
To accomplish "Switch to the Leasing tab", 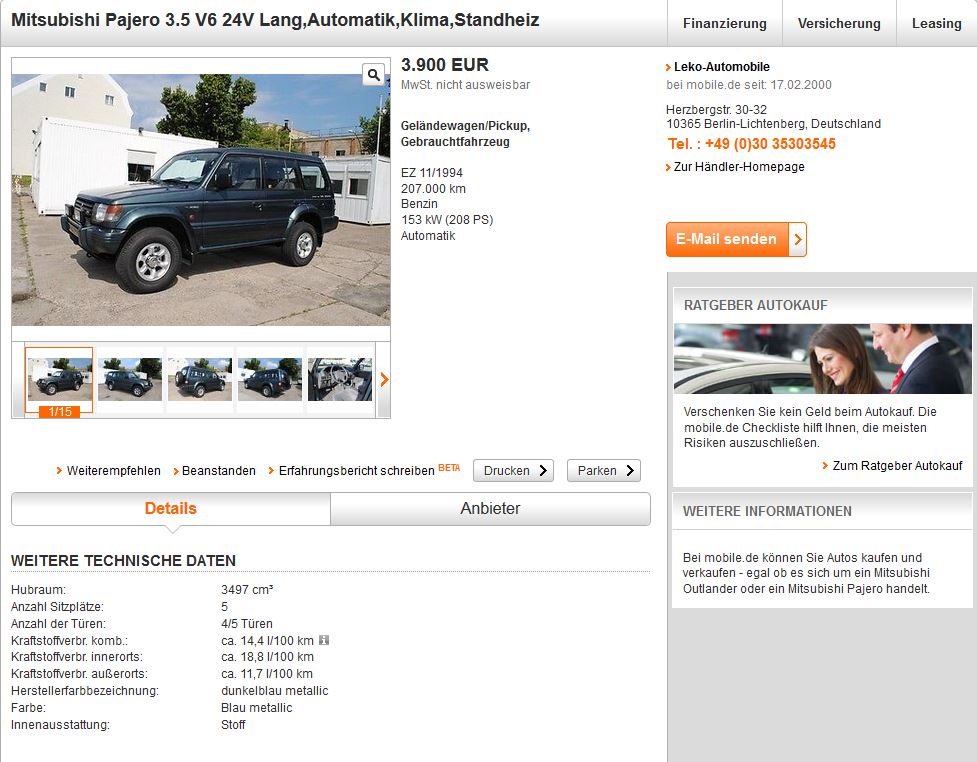I will [936, 24].
